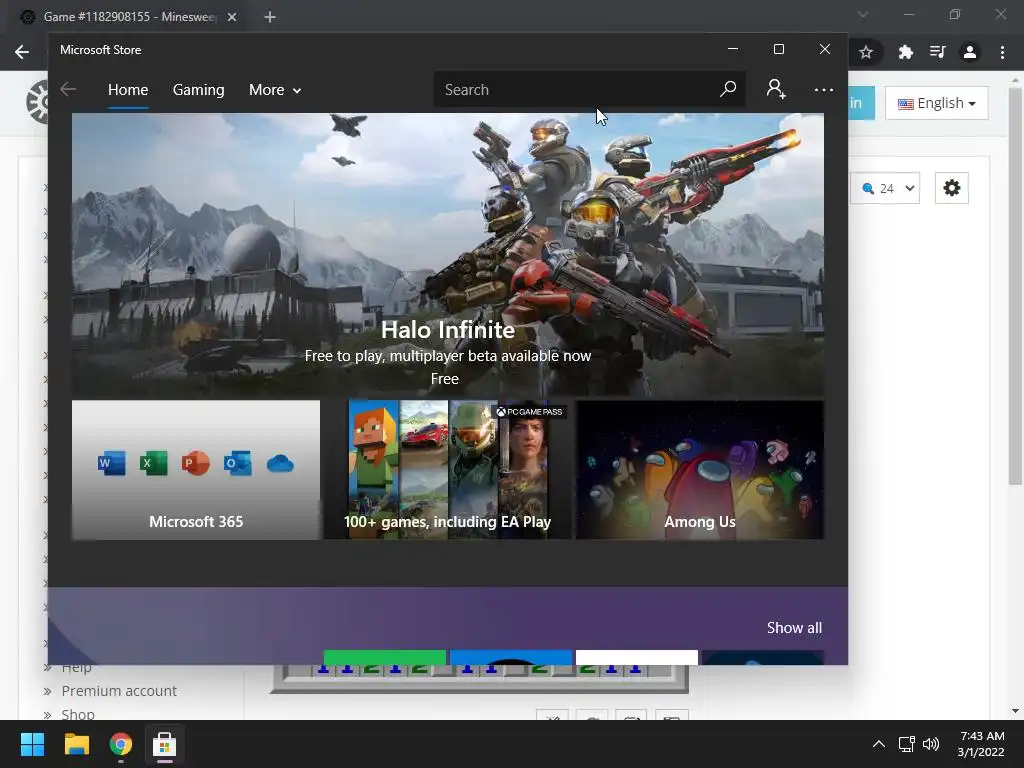Screen dimensions: 1024x768
Task: Open the network tray icon
Action: point(906,744)
